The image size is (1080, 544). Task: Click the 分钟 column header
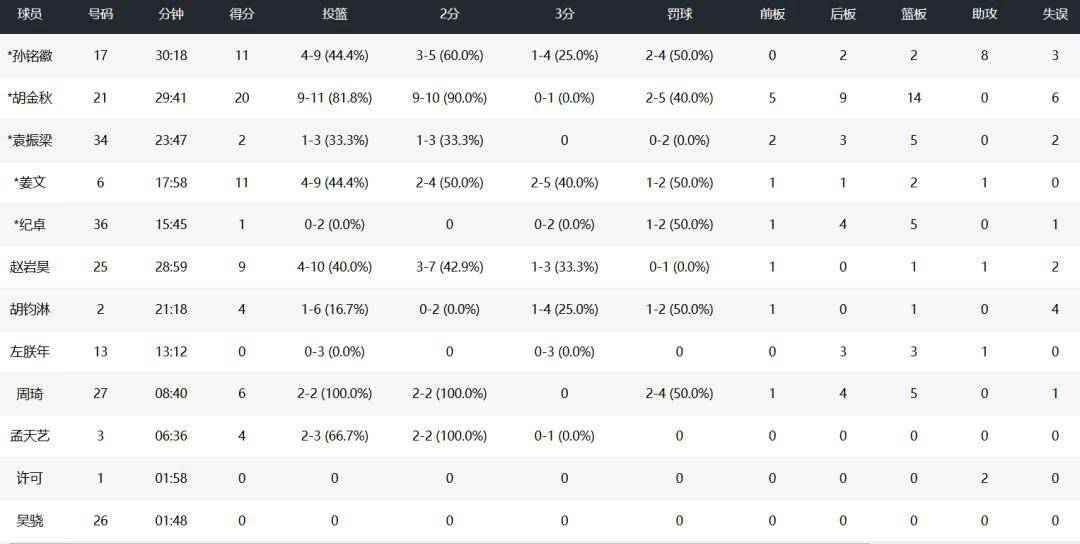171,14
